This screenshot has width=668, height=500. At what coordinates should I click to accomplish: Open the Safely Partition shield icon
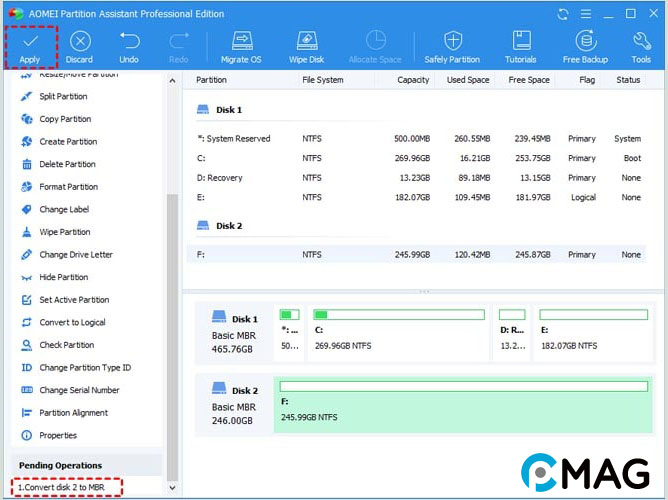pyautogui.click(x=451, y=42)
